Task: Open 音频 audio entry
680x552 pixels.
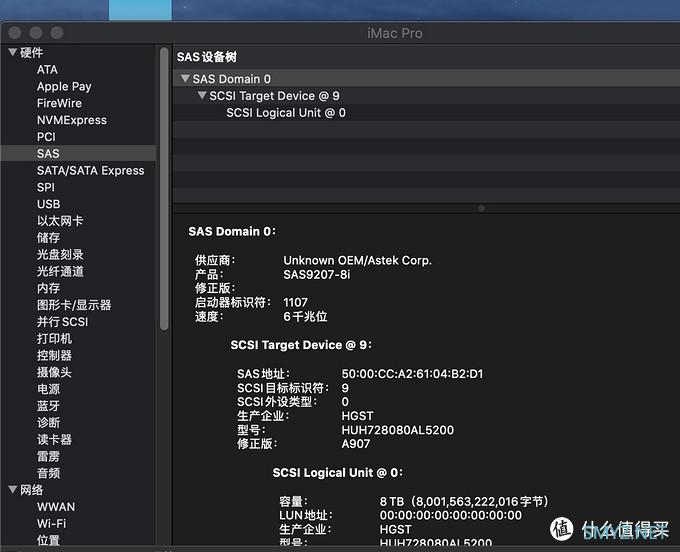Action: [49, 473]
